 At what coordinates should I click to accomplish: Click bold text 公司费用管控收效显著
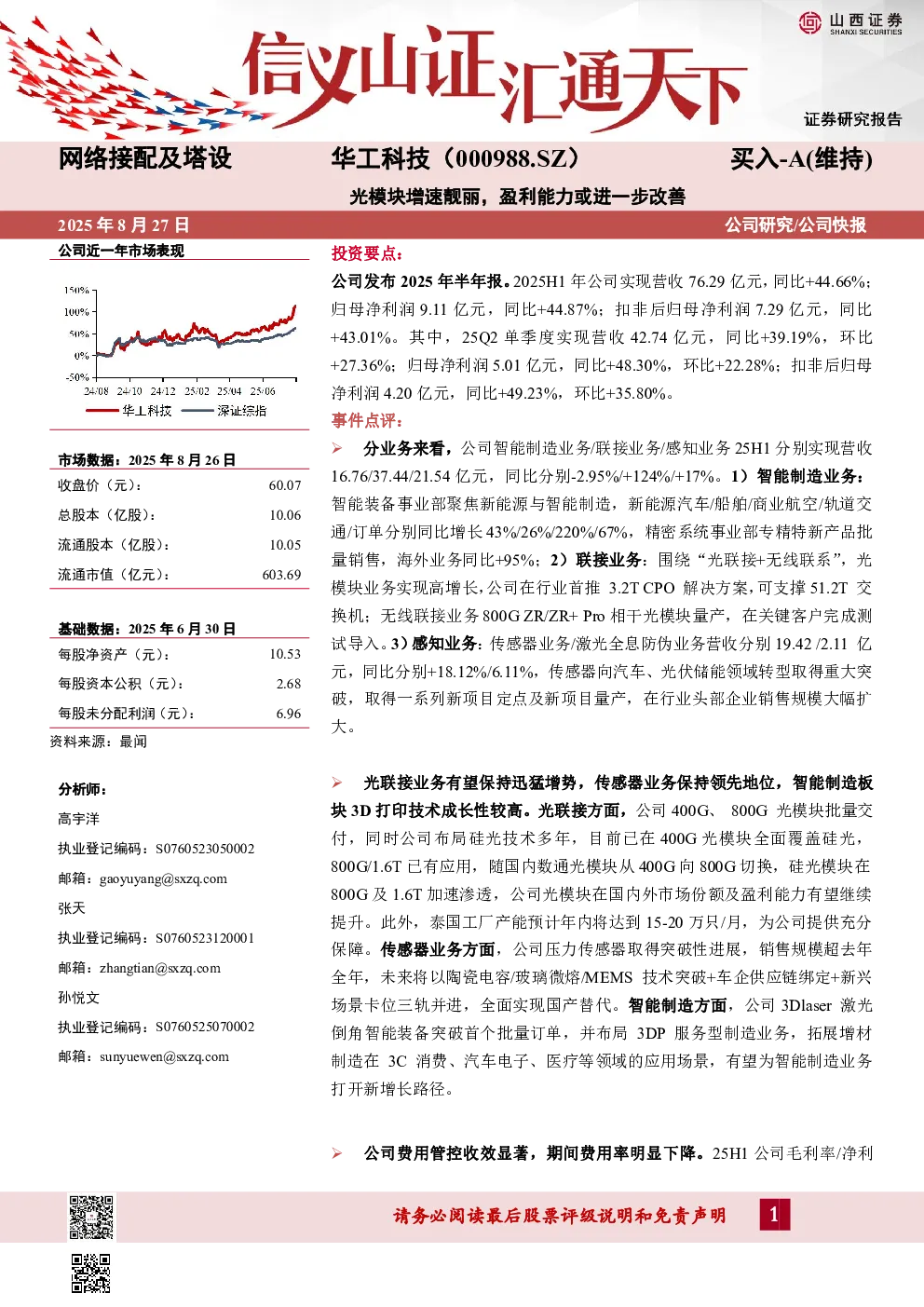[x=446, y=1153]
